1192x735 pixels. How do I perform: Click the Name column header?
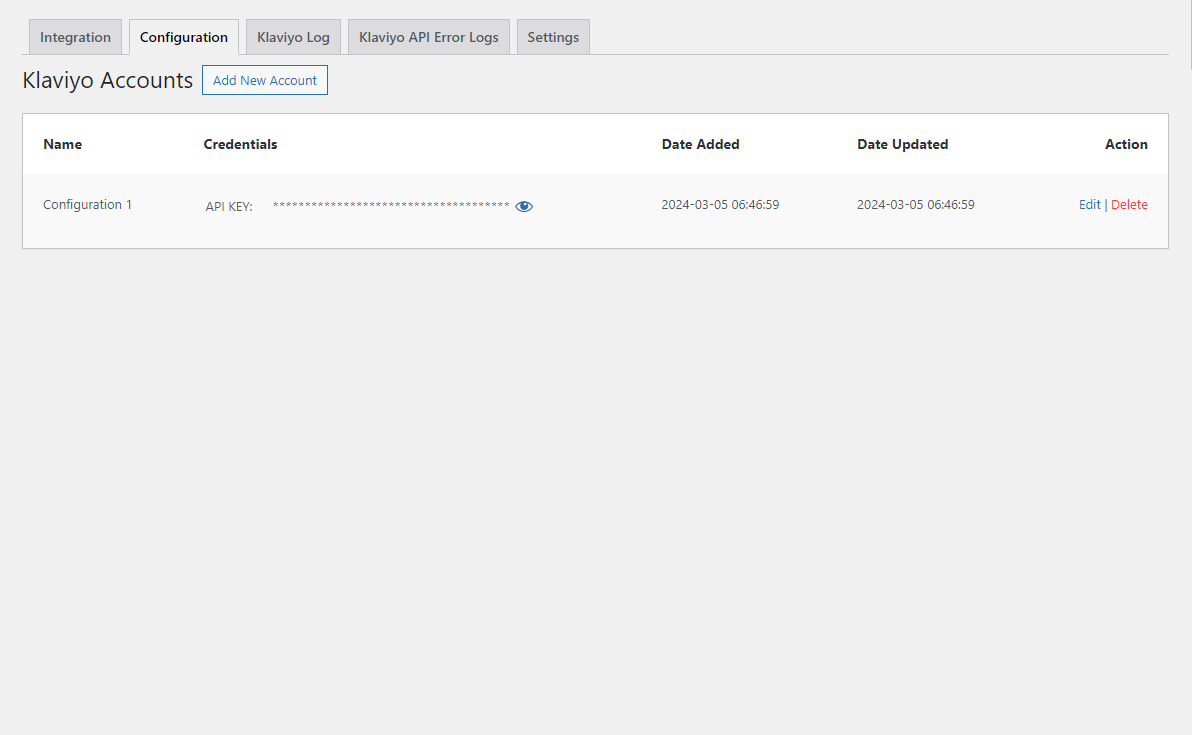[x=62, y=144]
